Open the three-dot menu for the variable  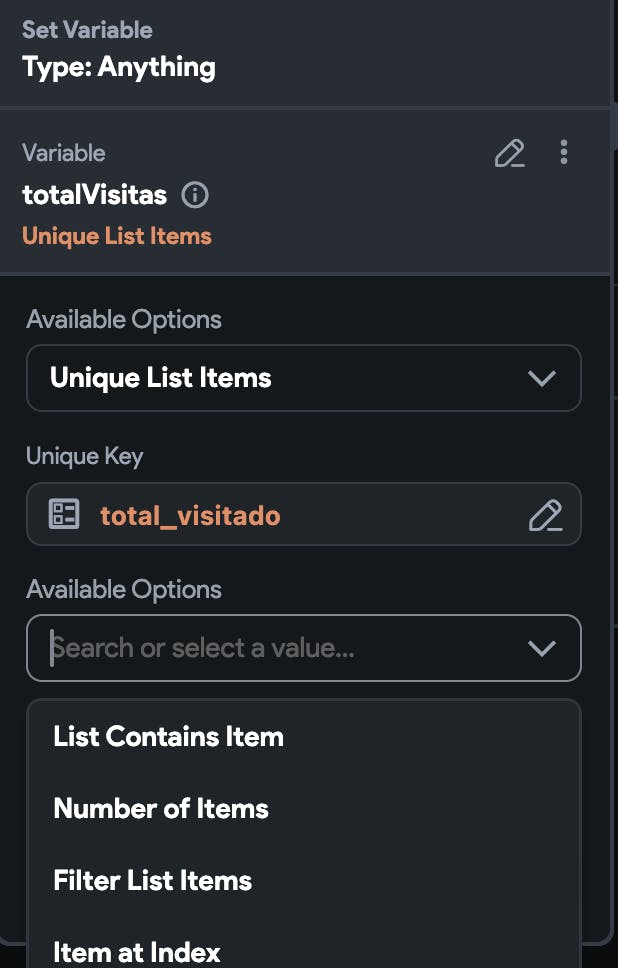[x=564, y=152]
